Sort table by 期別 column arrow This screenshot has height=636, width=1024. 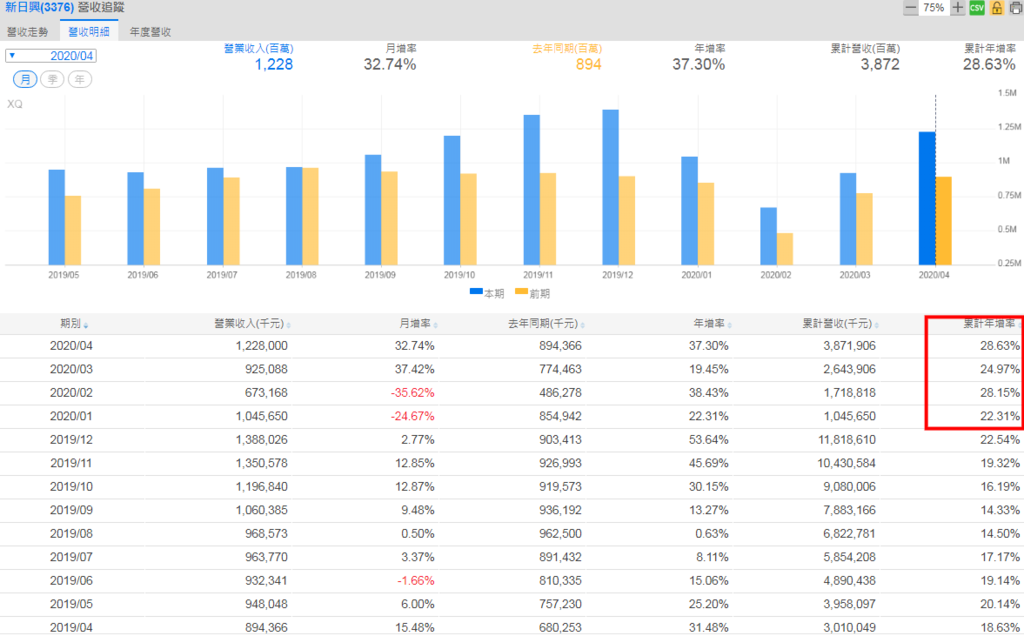[x=86, y=325]
